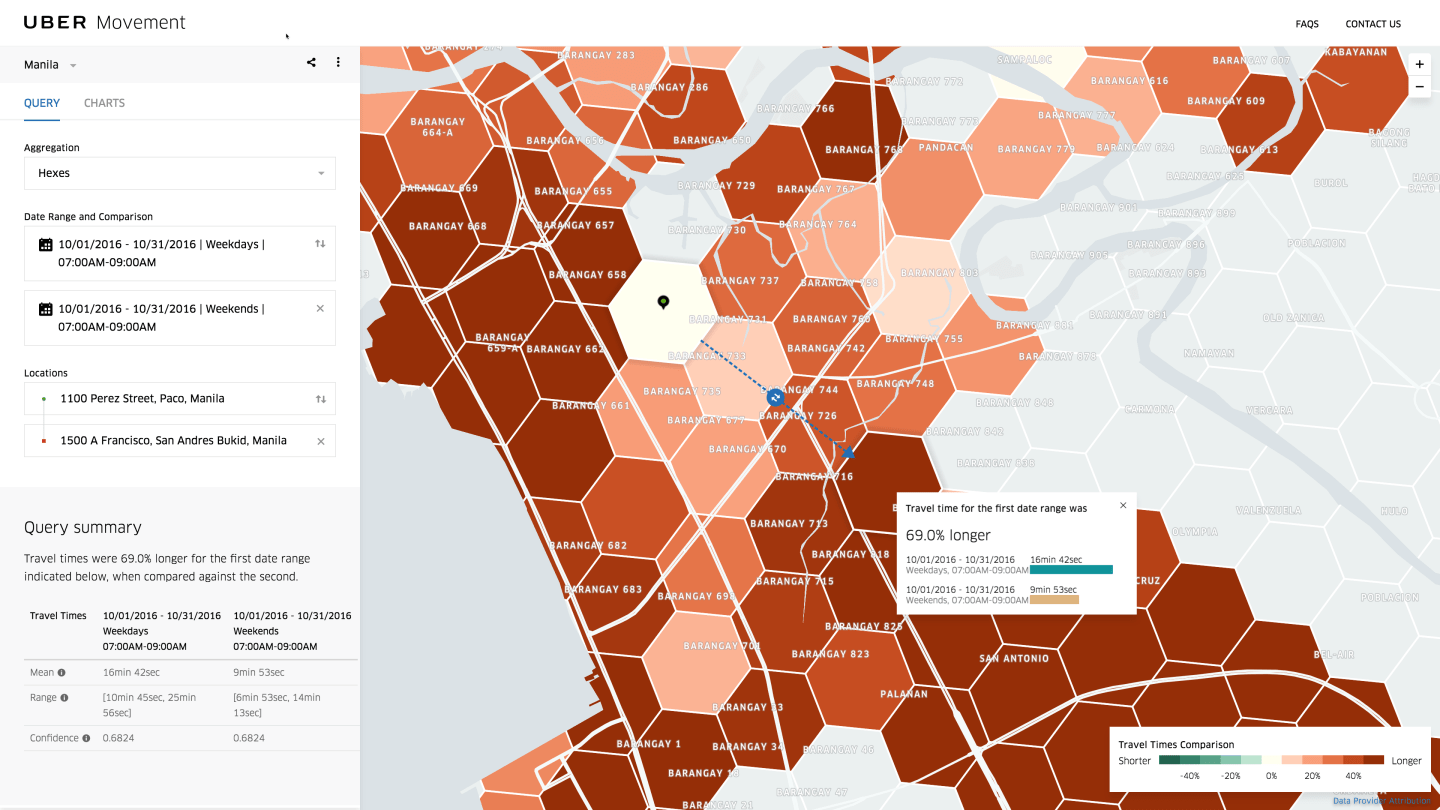Open the Weekdays date range picker
Screen dimensions: 1440x810
point(170,253)
